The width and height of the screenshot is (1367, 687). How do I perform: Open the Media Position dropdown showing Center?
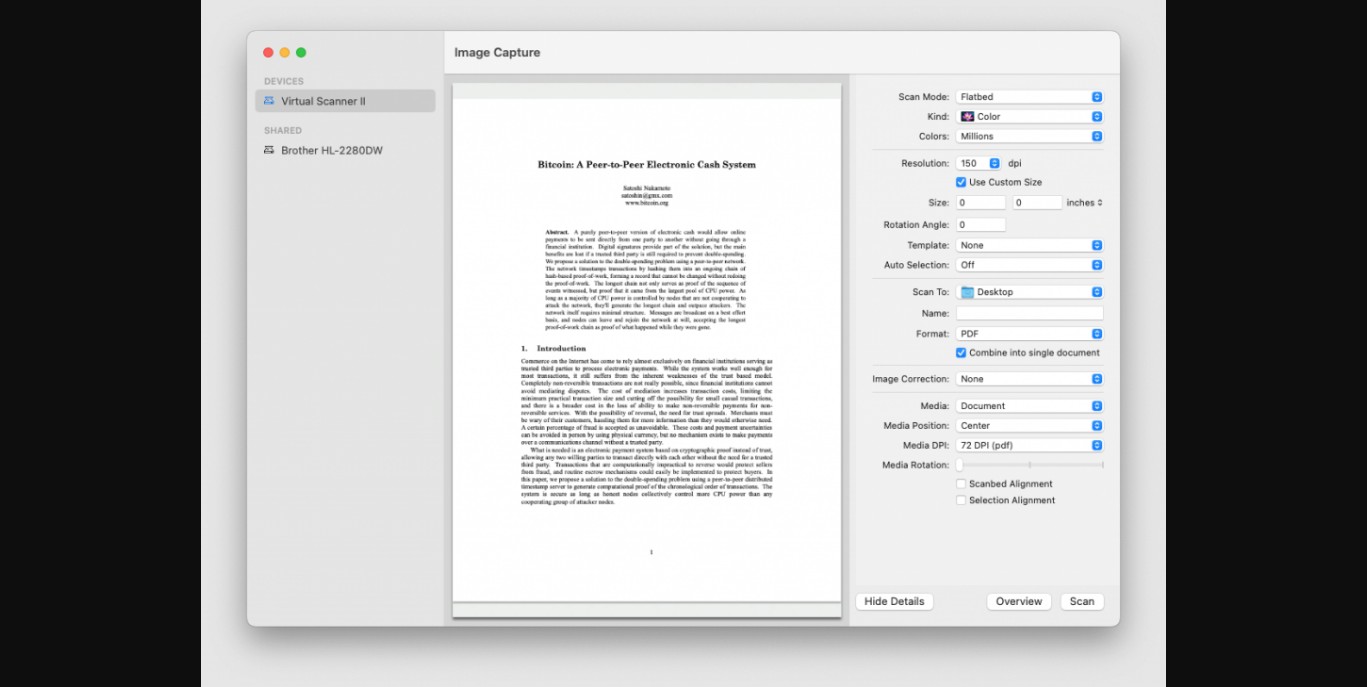(x=1029, y=426)
